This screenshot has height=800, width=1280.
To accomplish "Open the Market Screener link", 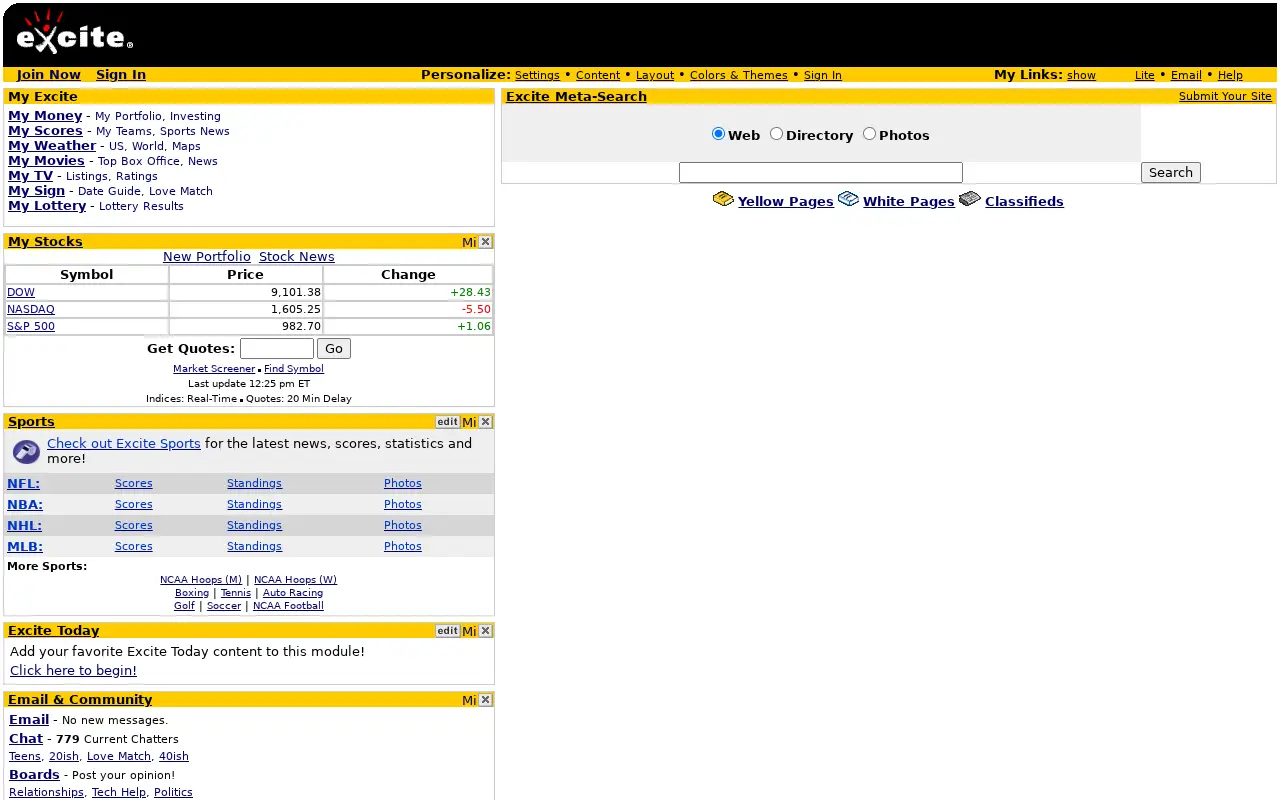I will [214, 369].
